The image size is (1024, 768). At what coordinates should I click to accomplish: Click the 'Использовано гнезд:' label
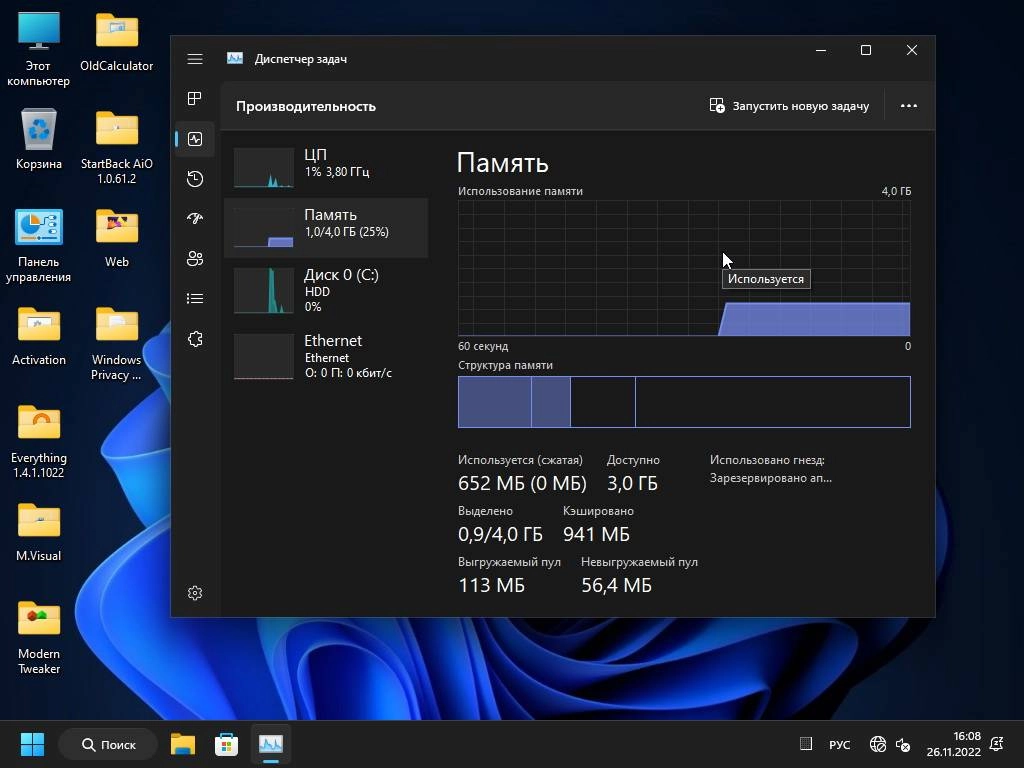click(767, 460)
